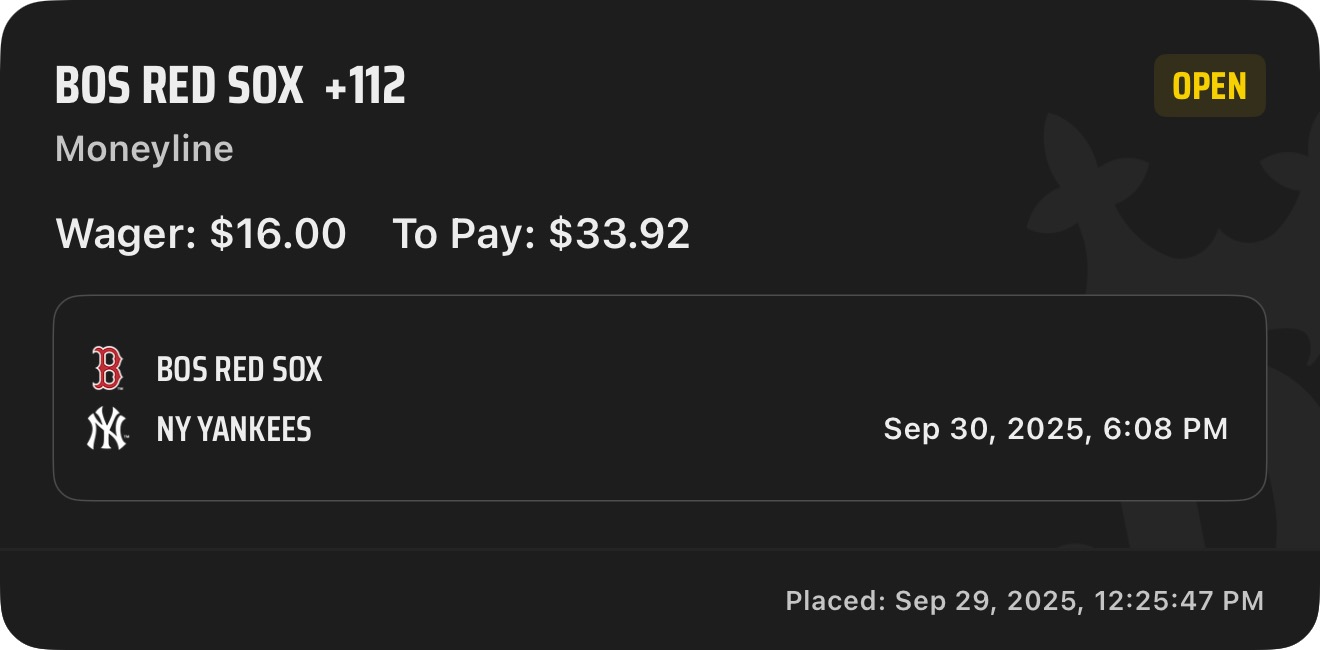Click the Boston Red Sox logo
The image size is (1320, 650).
[x=107, y=369]
